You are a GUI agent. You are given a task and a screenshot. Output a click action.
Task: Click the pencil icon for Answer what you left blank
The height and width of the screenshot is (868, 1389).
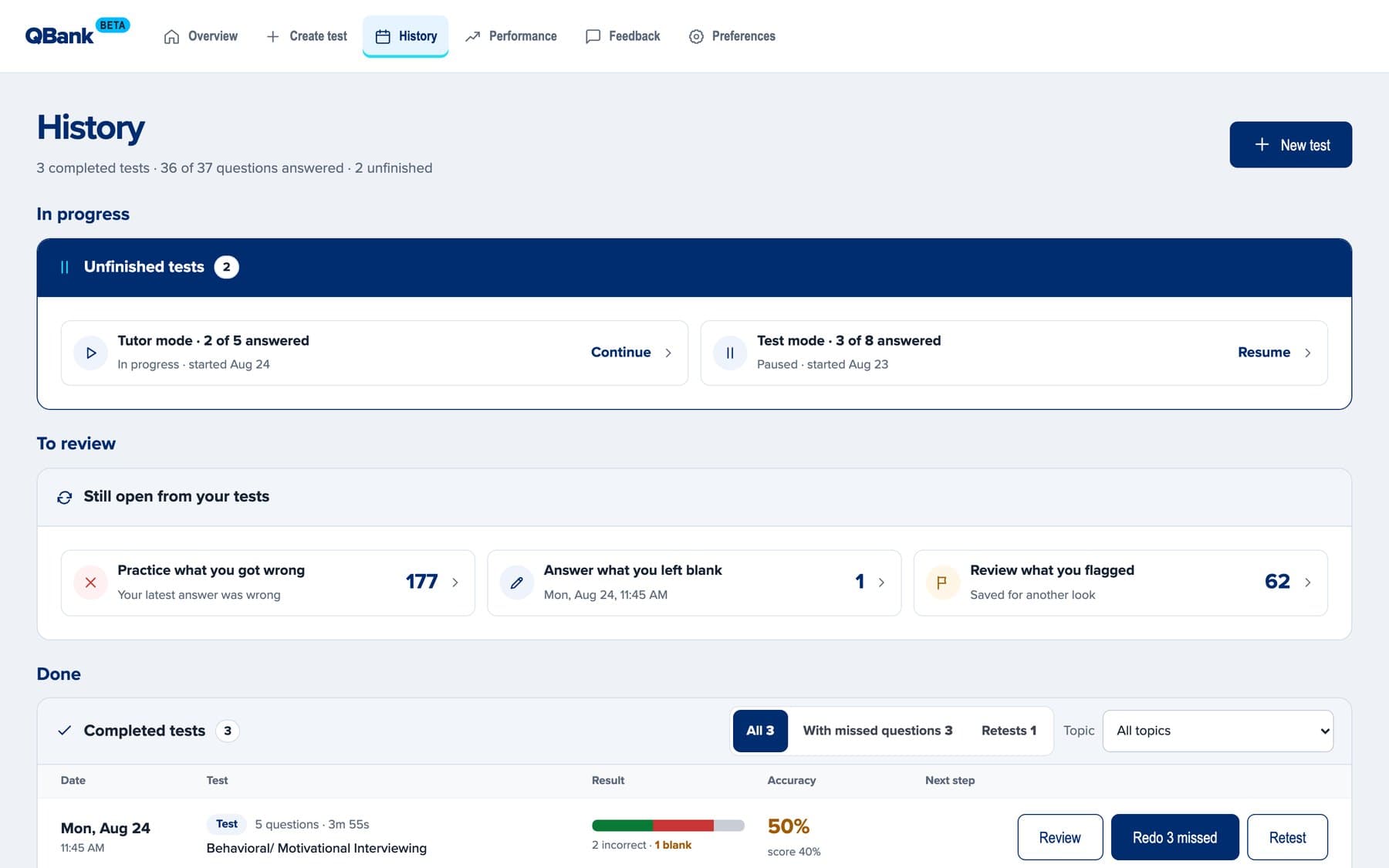pos(517,583)
